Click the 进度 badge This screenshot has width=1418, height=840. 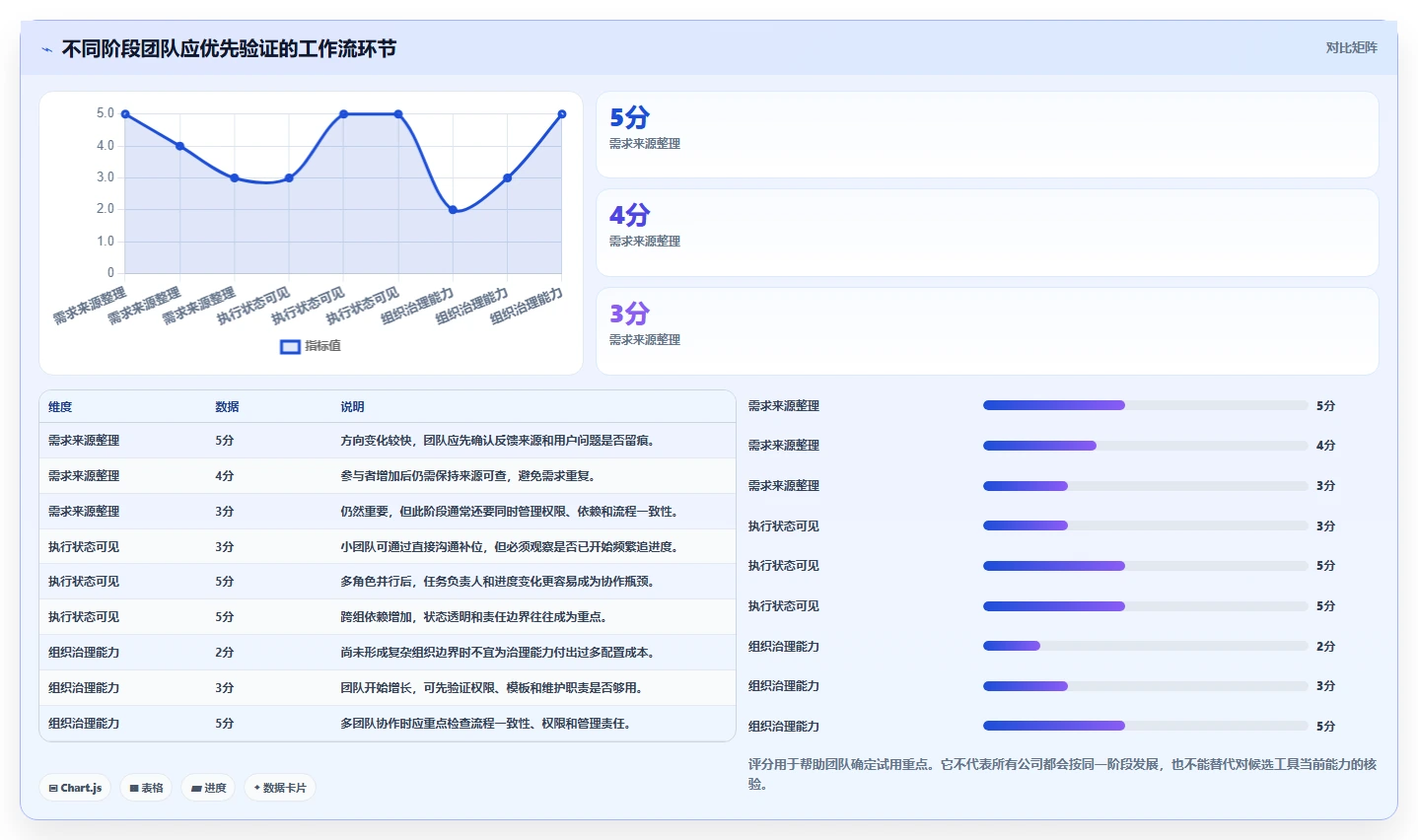click(x=208, y=788)
